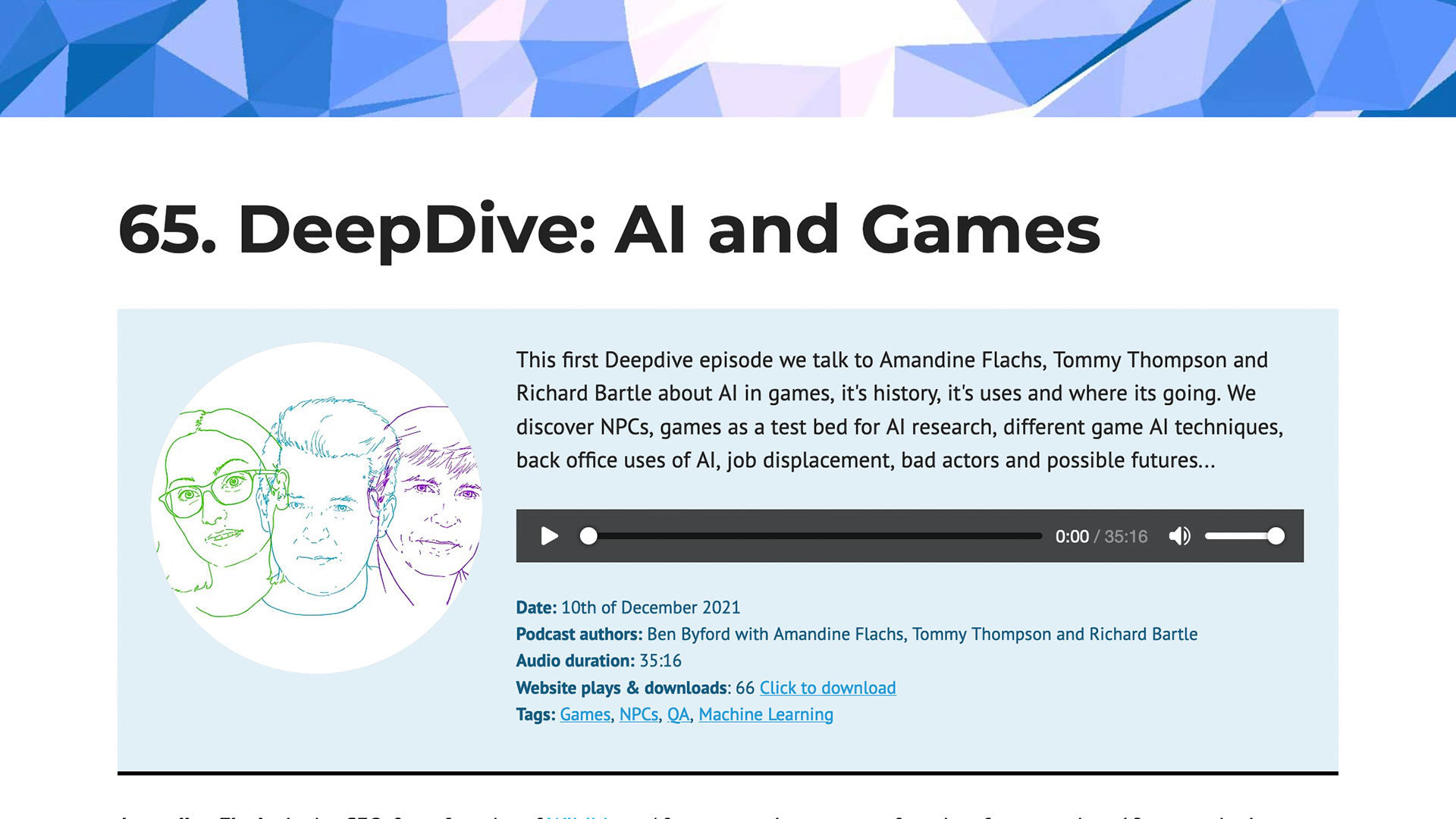Click the blue polygon header banner
Viewport: 1456px width, 819px height.
point(728,58)
